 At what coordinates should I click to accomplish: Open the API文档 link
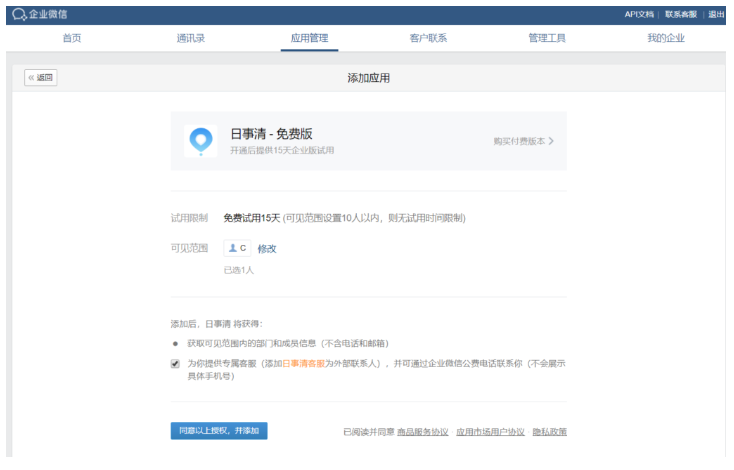tap(639, 15)
